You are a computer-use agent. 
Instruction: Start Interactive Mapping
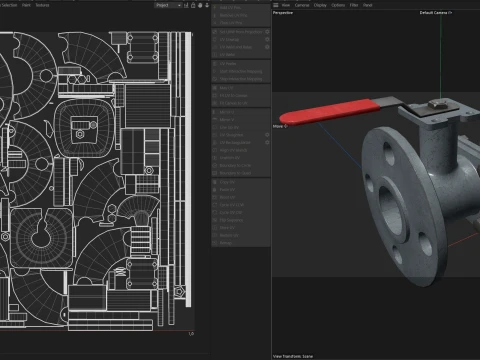click(x=241, y=71)
